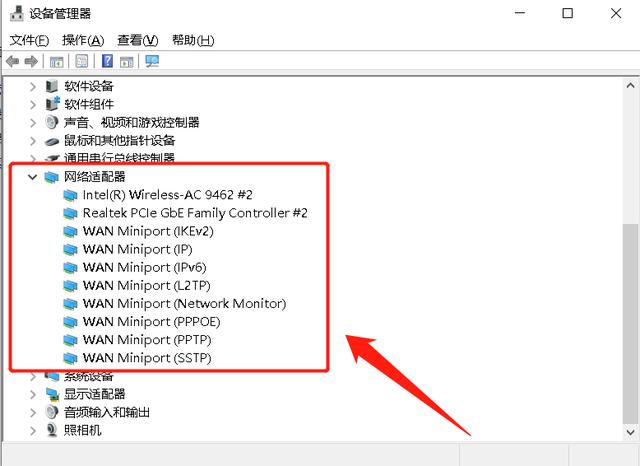Click the scan for hardware changes monitor icon

coord(152,61)
